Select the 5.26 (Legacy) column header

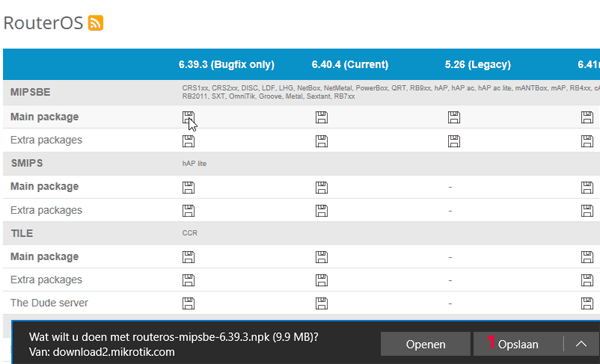point(478,64)
